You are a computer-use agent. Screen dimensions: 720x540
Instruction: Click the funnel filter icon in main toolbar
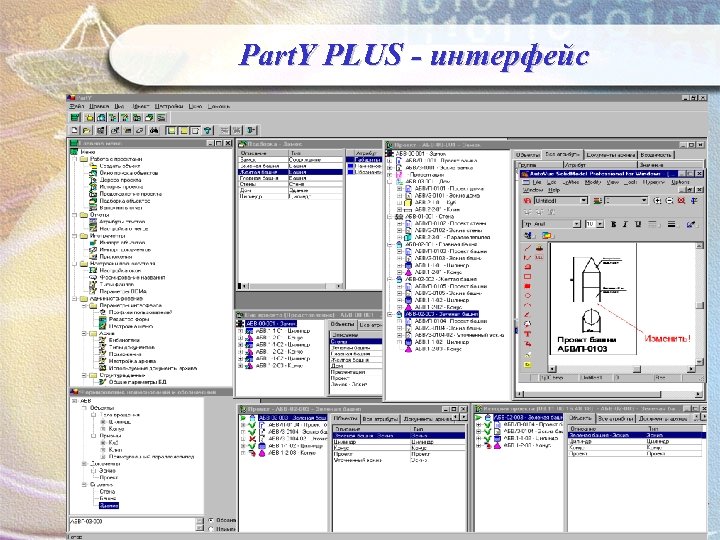click(208, 130)
